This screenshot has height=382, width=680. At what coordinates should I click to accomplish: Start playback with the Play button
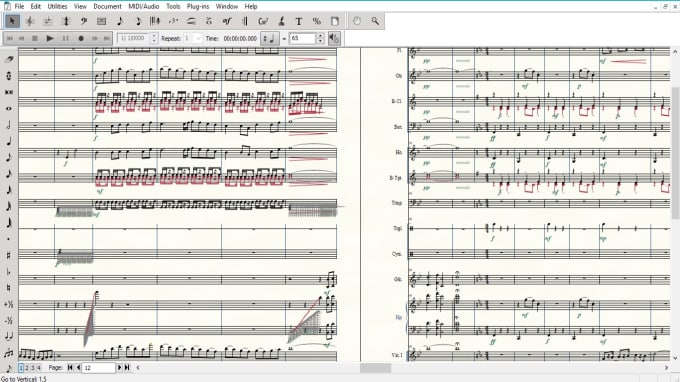click(x=50, y=38)
